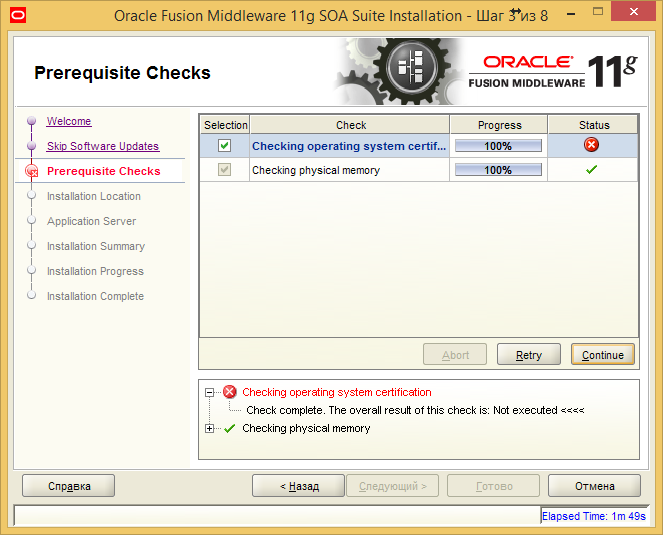663x535 pixels.
Task: Click the Готово finish button
Action: [x=494, y=486]
